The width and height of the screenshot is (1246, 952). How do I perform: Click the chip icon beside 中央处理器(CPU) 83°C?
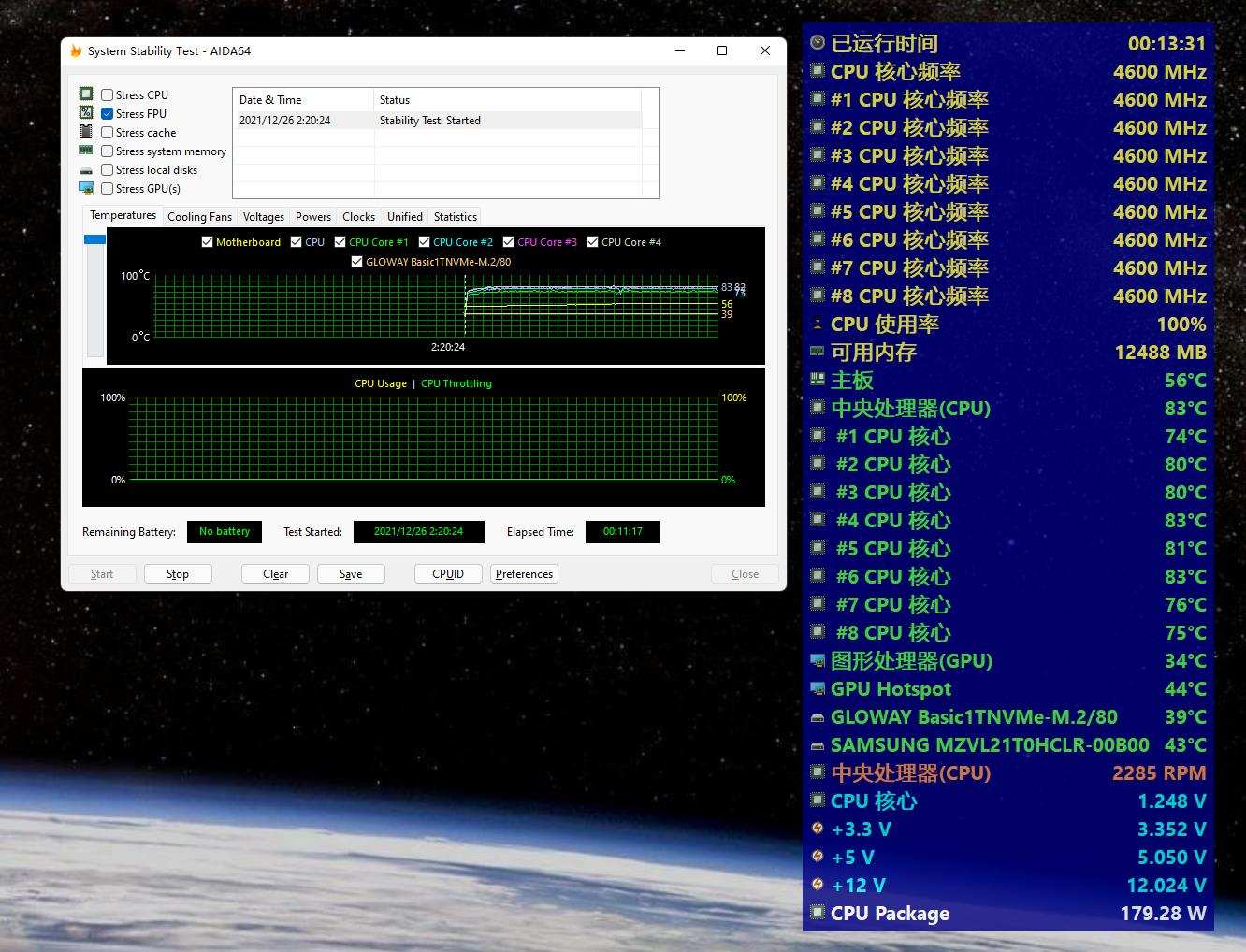click(818, 408)
